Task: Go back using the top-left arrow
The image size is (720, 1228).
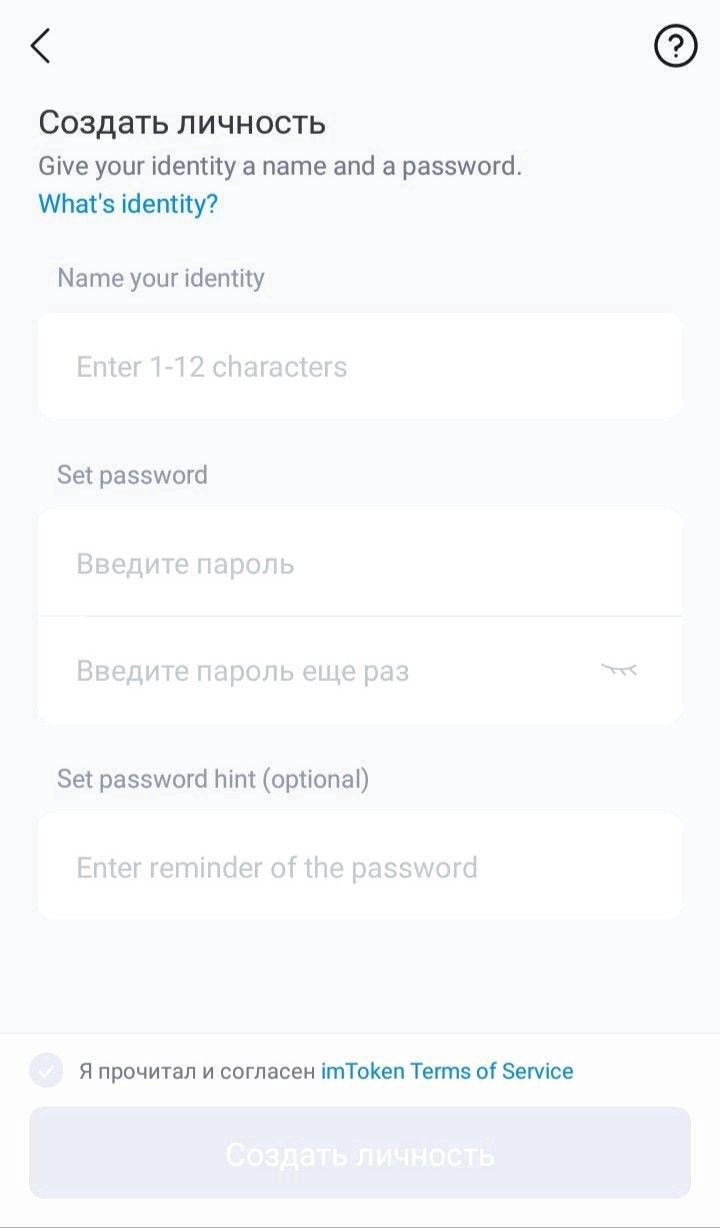Action: [x=40, y=46]
